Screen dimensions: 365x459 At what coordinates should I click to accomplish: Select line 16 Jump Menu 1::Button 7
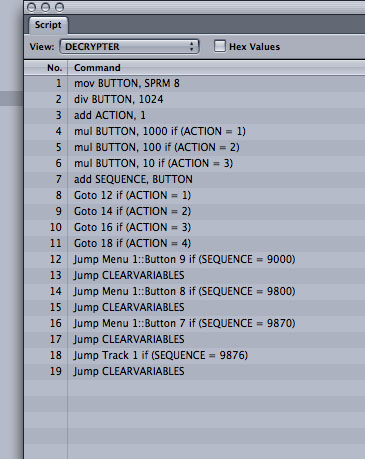coord(195,323)
